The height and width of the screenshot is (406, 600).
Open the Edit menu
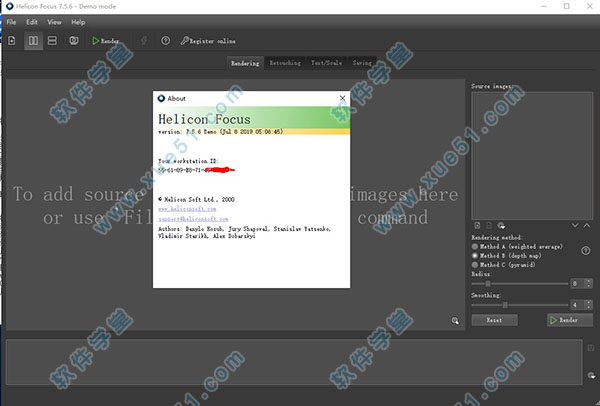point(32,22)
